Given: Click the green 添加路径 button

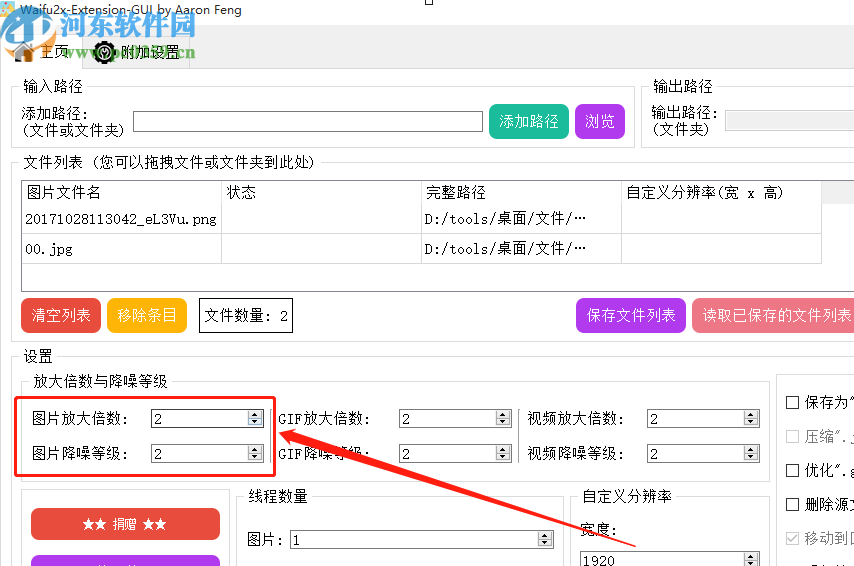Looking at the screenshot, I should tap(528, 121).
